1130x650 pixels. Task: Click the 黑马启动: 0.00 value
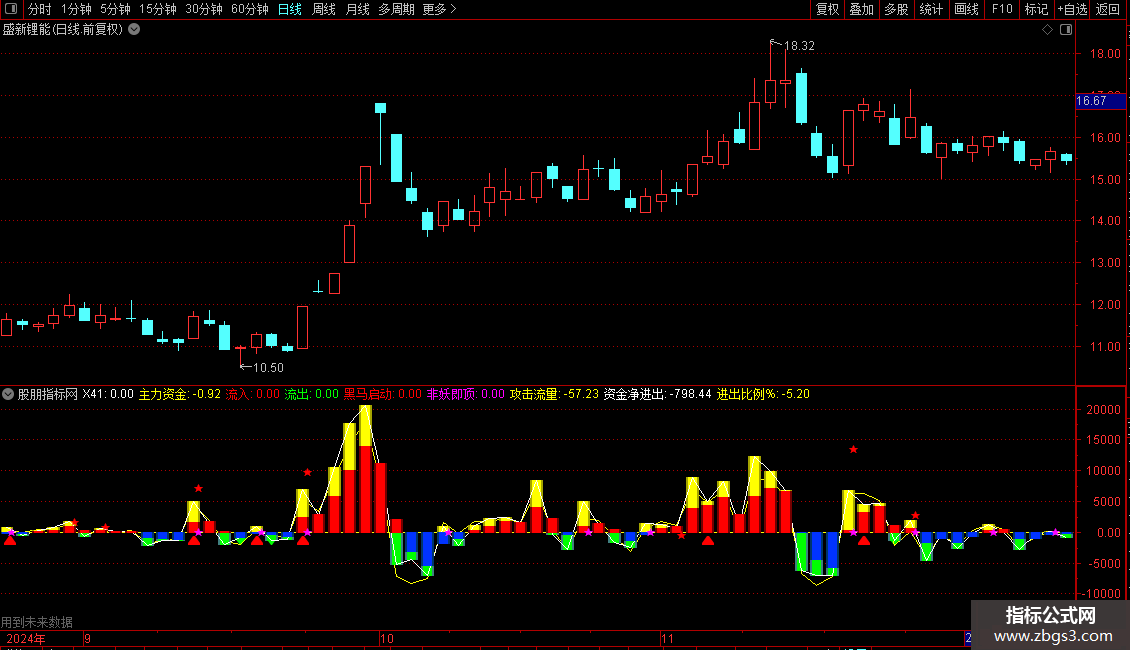point(383,394)
